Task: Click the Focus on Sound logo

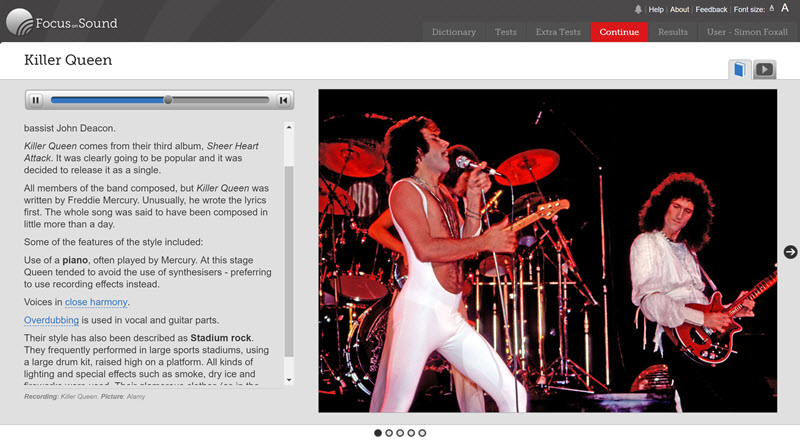Action: click(x=62, y=22)
